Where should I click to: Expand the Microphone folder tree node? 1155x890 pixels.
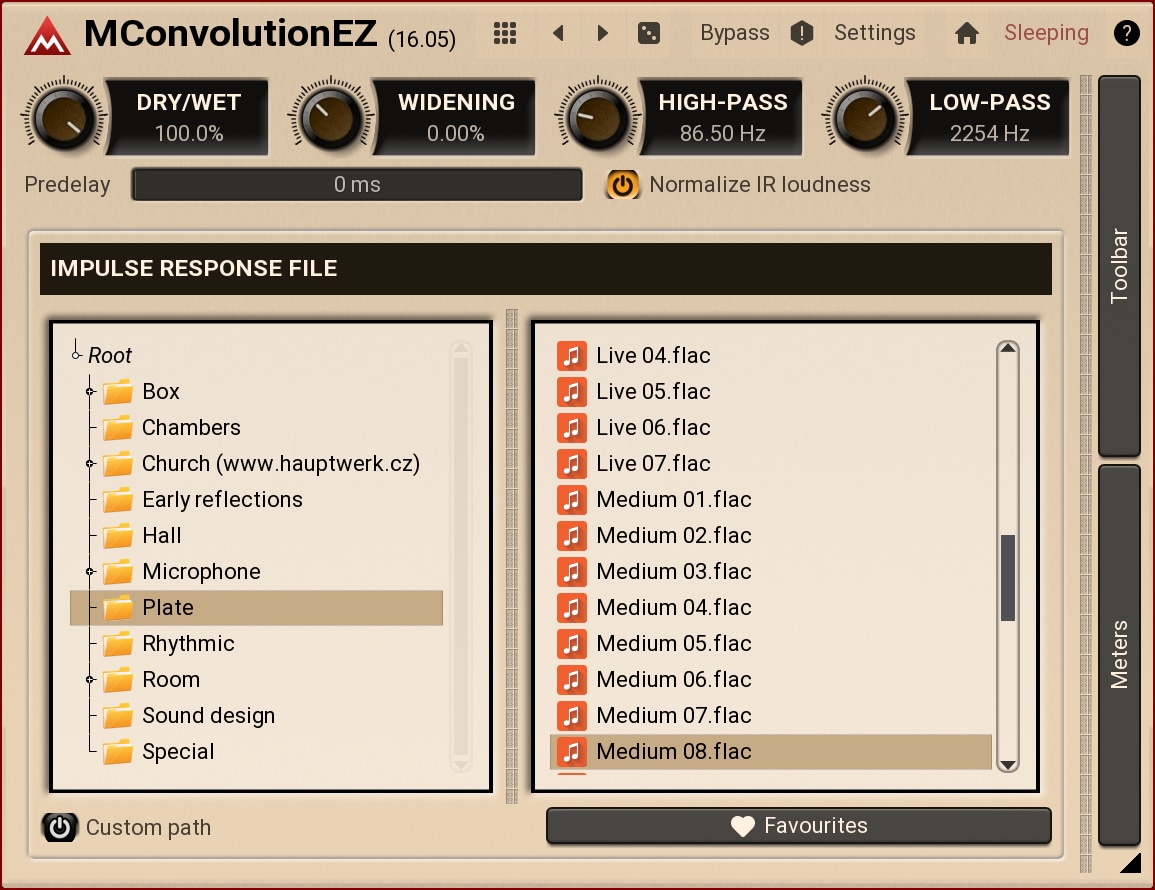[x=90, y=572]
